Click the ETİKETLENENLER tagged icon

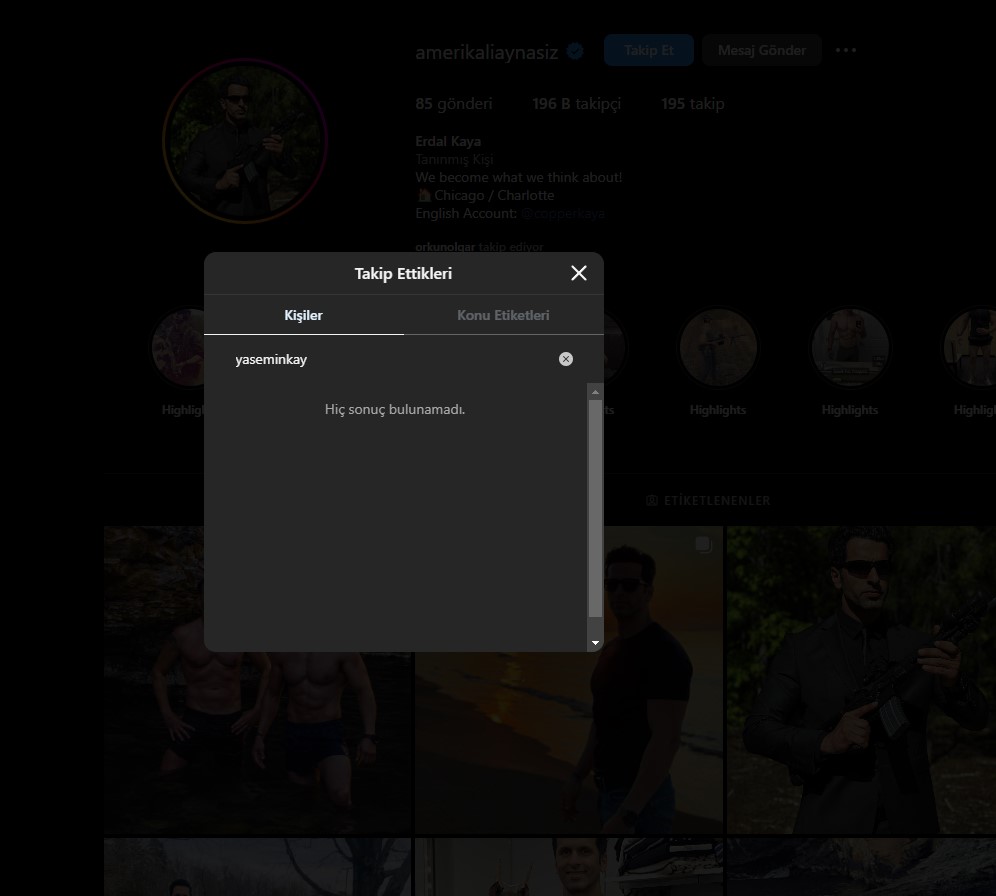652,500
